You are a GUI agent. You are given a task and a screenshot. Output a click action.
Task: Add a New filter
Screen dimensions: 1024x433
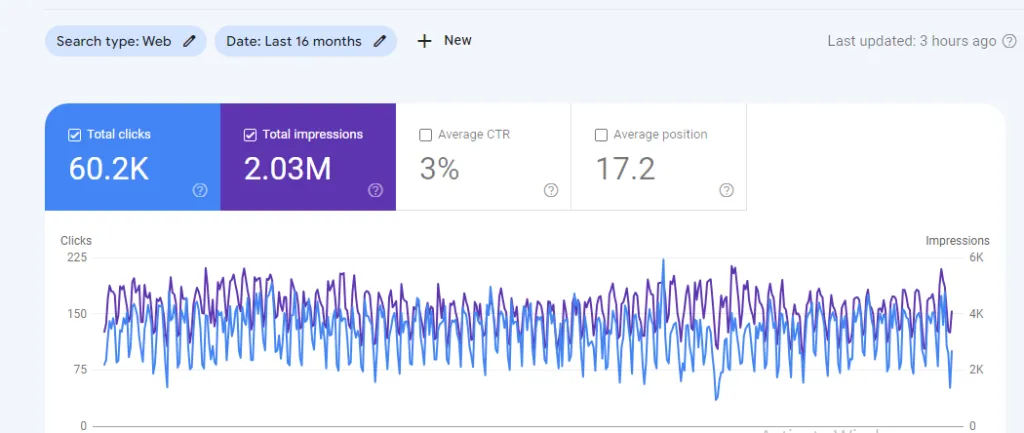pos(444,40)
